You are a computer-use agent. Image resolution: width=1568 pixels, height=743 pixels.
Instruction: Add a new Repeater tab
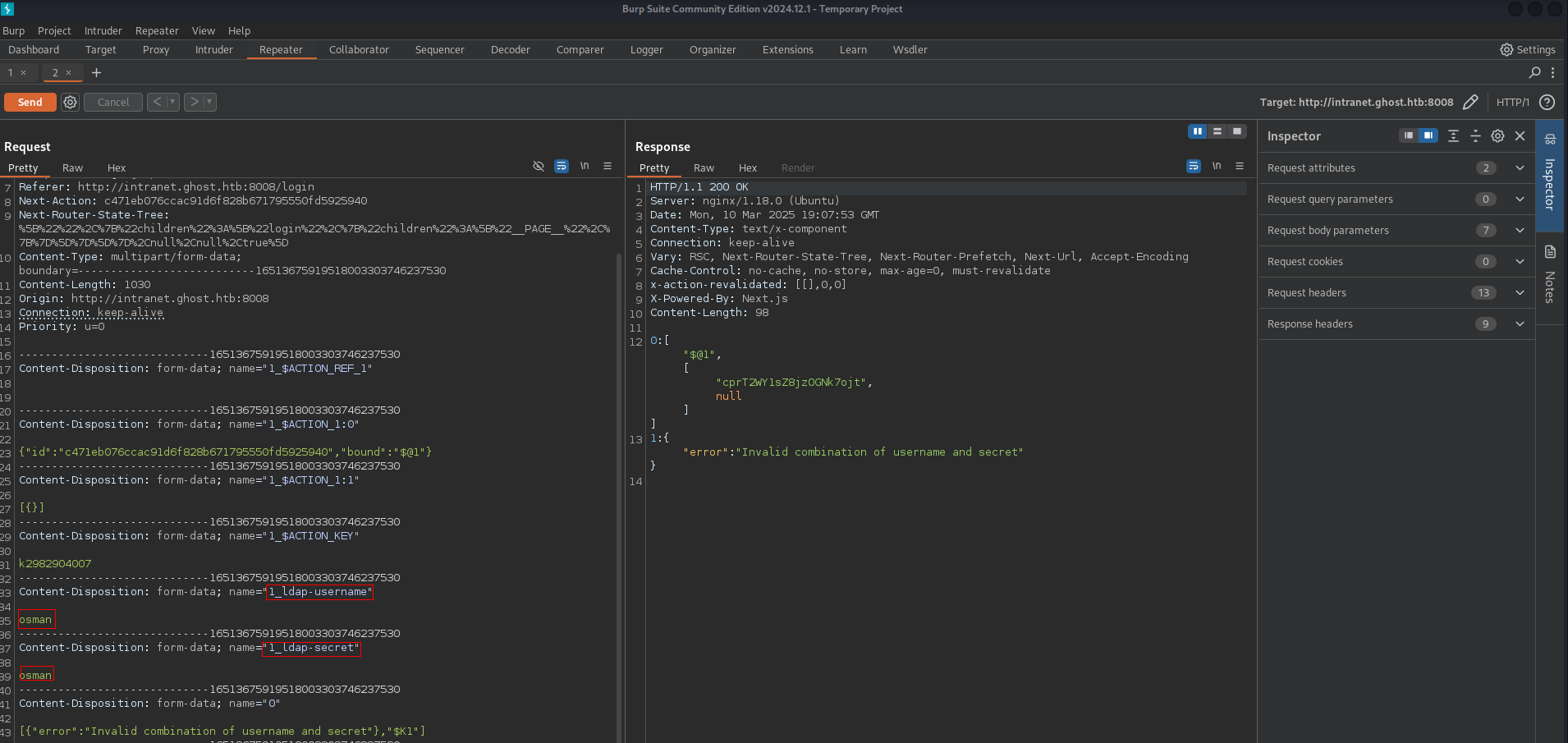point(96,73)
